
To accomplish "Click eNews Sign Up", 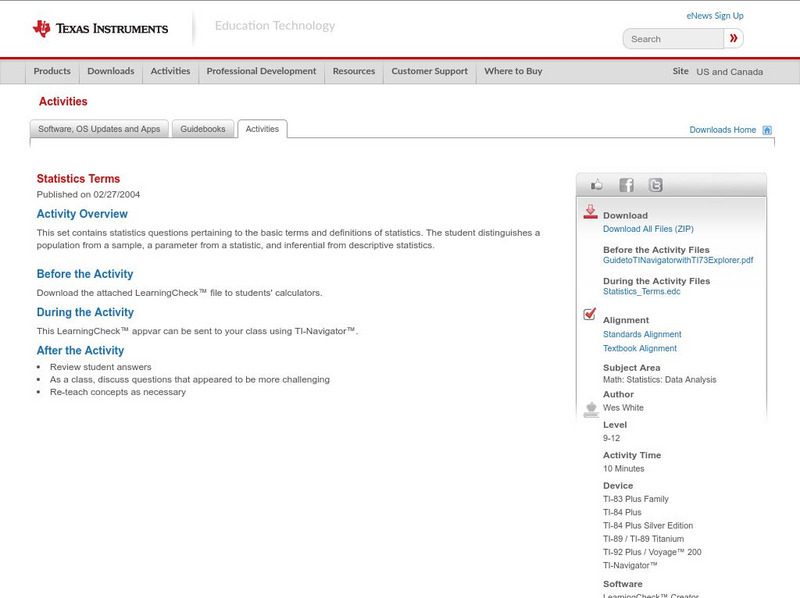I will point(714,15).
